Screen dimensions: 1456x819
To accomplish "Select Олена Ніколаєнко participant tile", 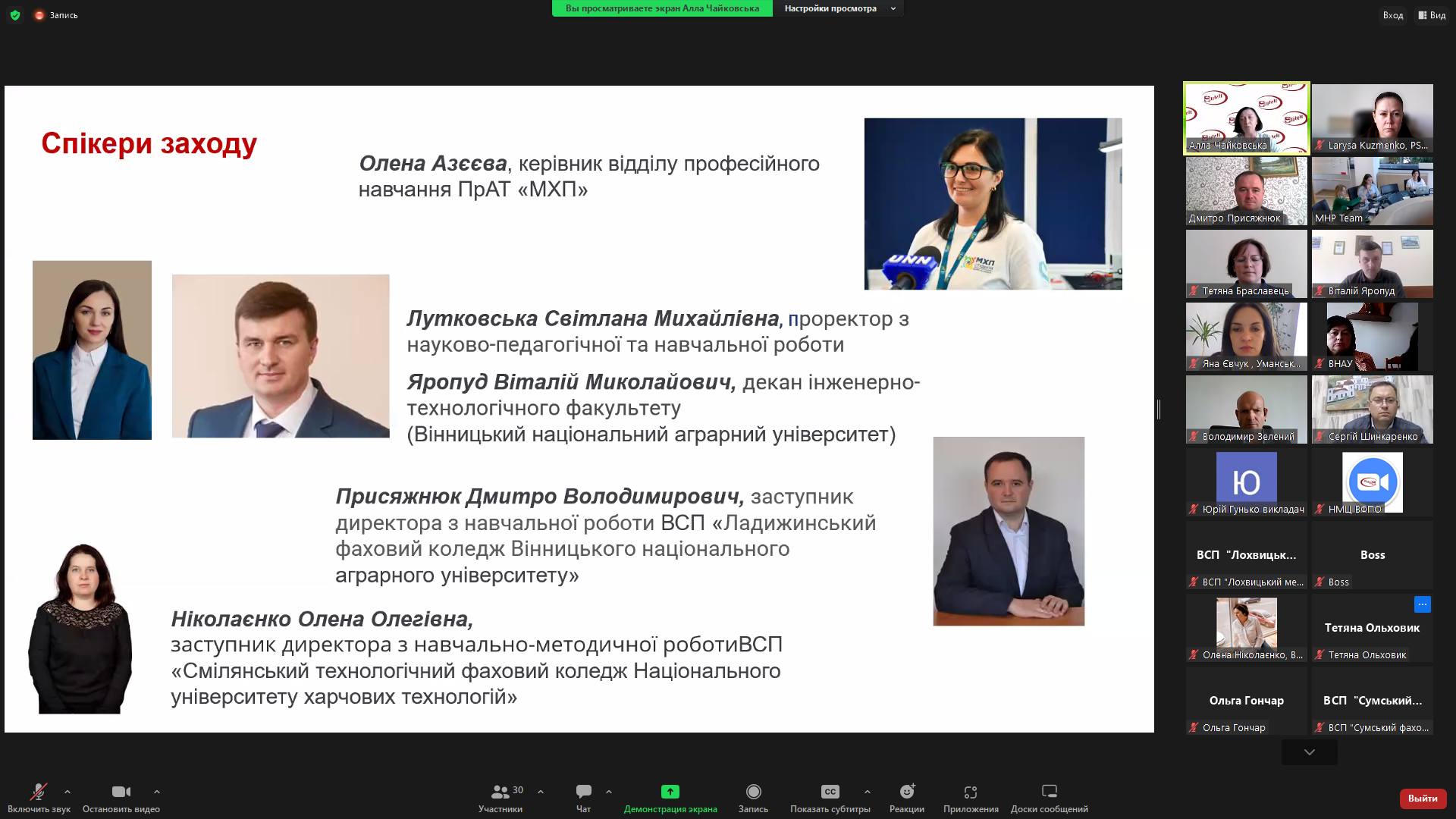I will tap(1247, 628).
